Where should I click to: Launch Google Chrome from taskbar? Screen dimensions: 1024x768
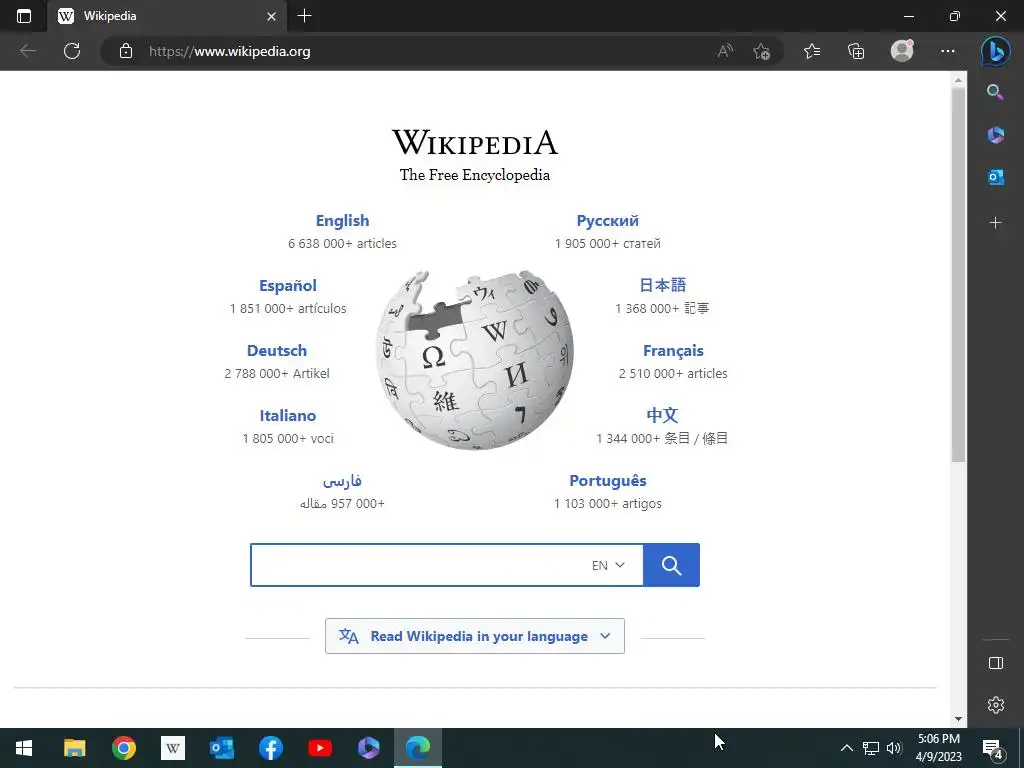(123, 748)
